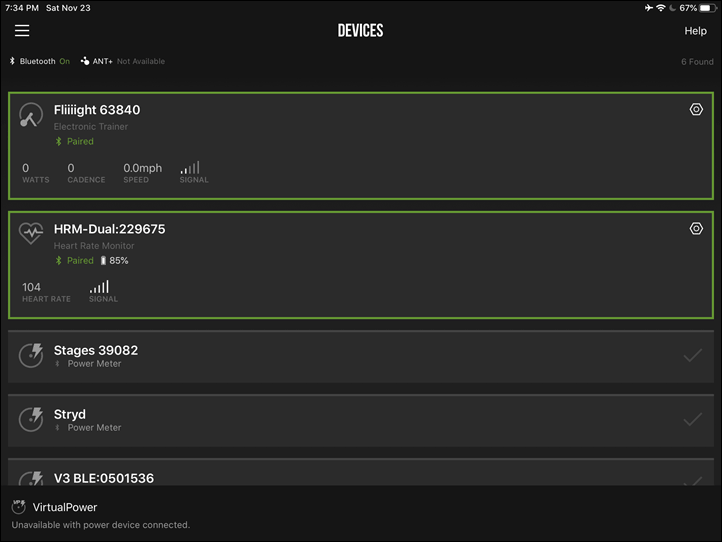Viewport: 722px width, 542px height.
Task: Tap the VirtualPower label
Action: pyautogui.click(x=65, y=507)
